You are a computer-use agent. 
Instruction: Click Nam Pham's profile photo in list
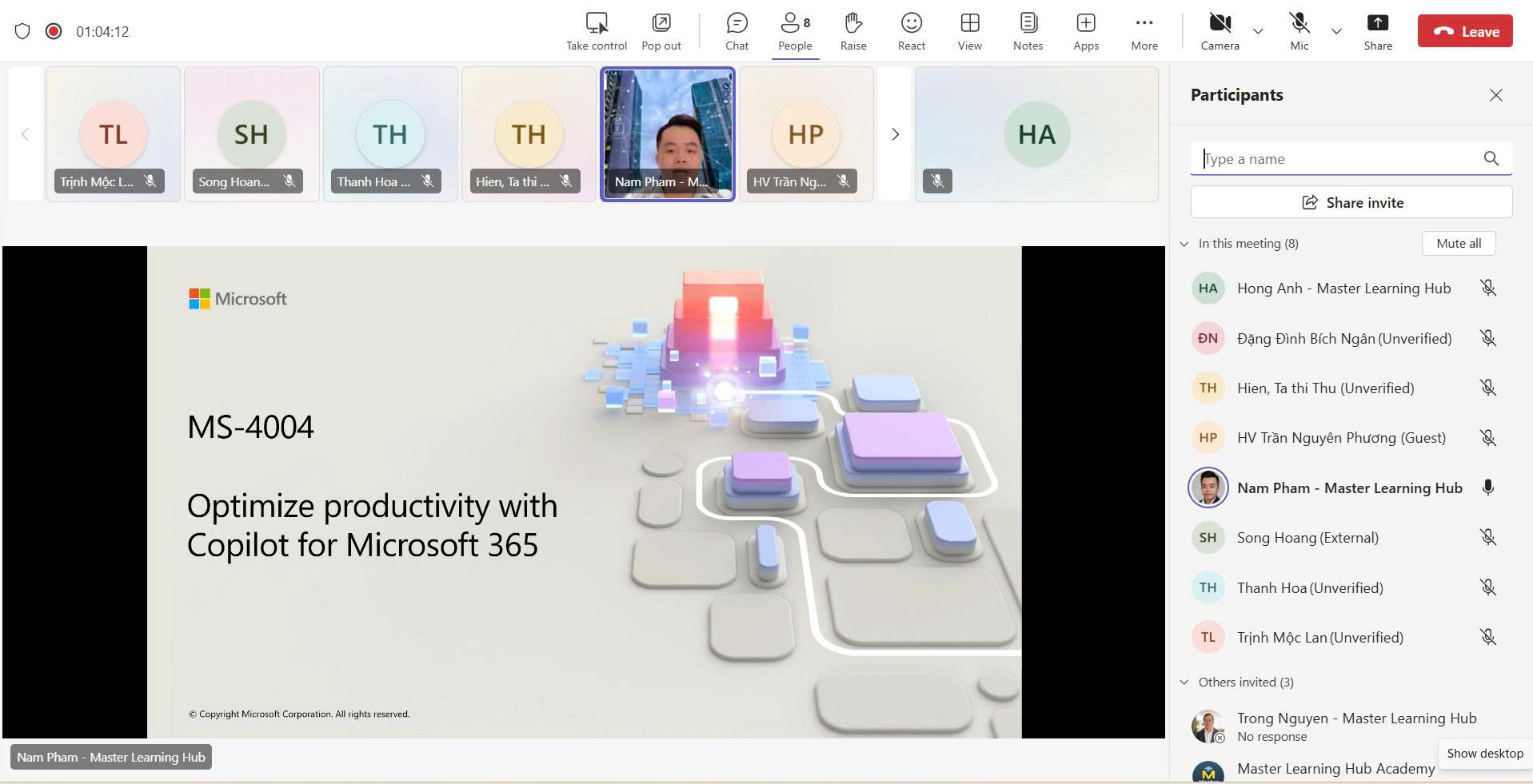(x=1208, y=488)
